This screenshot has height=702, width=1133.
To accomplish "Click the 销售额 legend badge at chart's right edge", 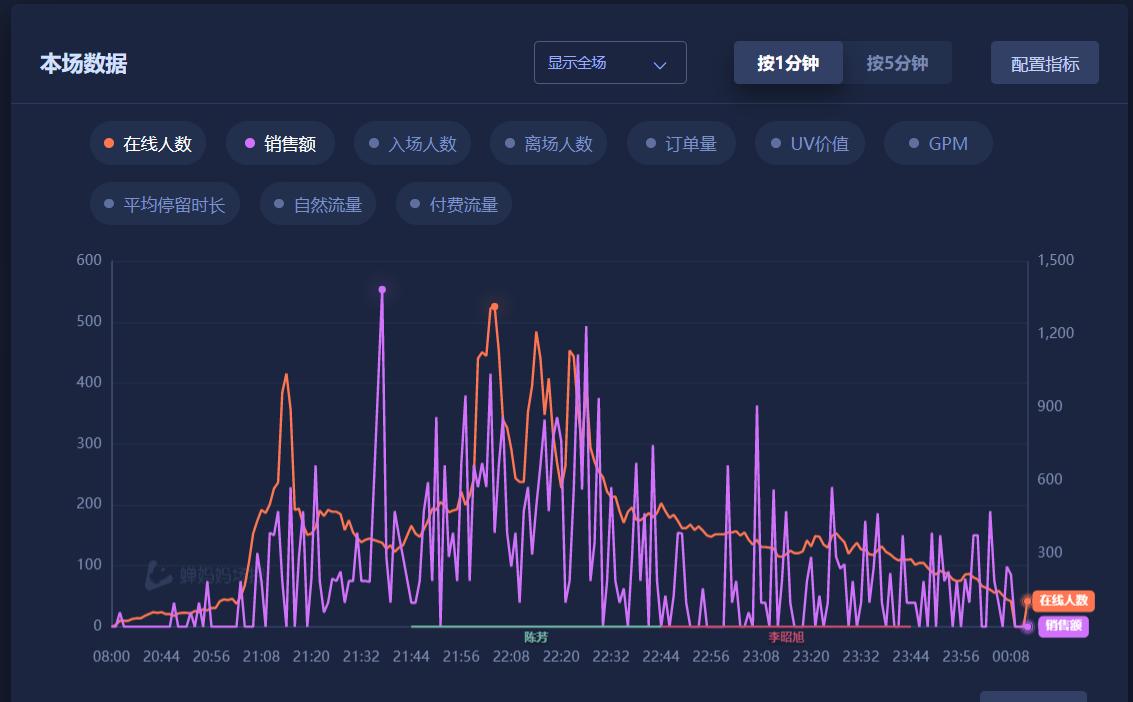I will pos(1063,627).
